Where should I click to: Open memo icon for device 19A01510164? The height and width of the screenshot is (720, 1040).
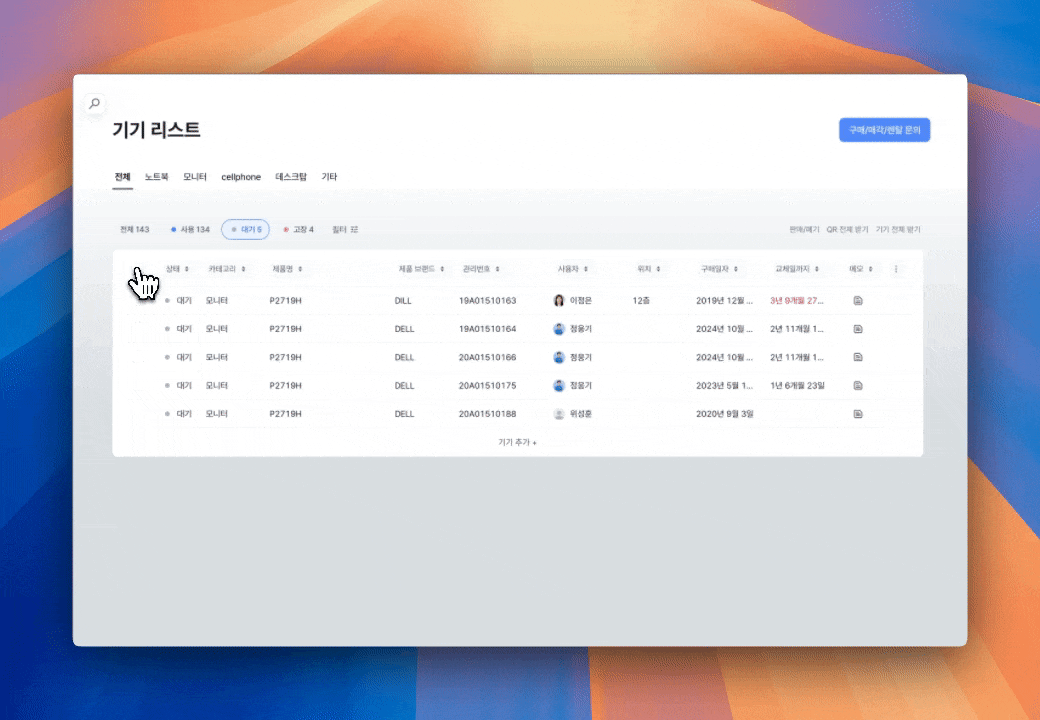(857, 329)
